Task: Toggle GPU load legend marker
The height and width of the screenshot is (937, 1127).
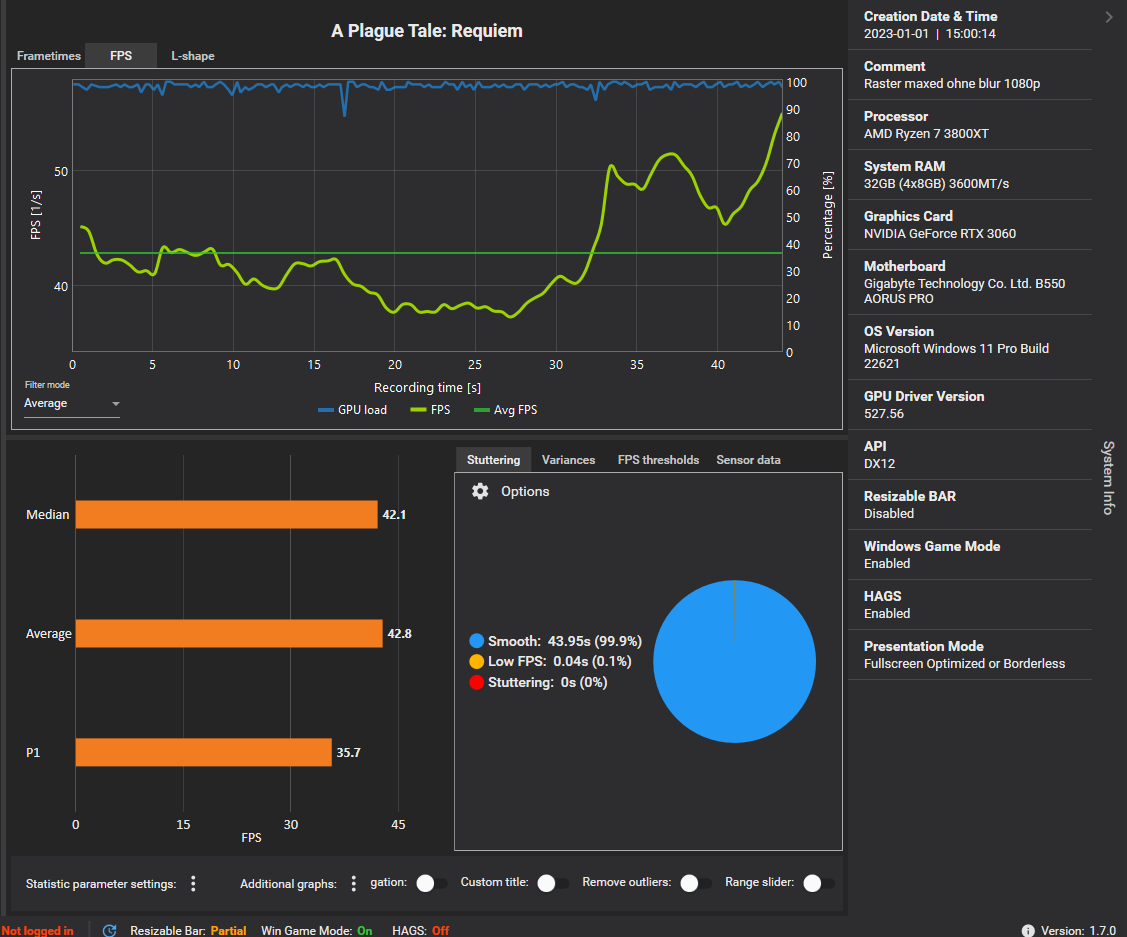Action: [326, 410]
